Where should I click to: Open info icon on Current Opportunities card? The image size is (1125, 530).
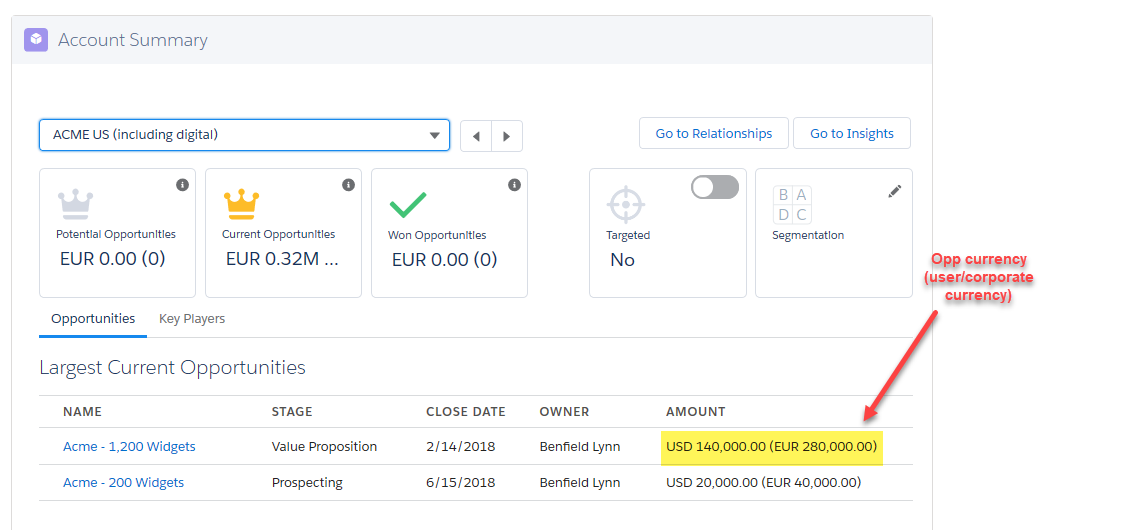point(348,185)
